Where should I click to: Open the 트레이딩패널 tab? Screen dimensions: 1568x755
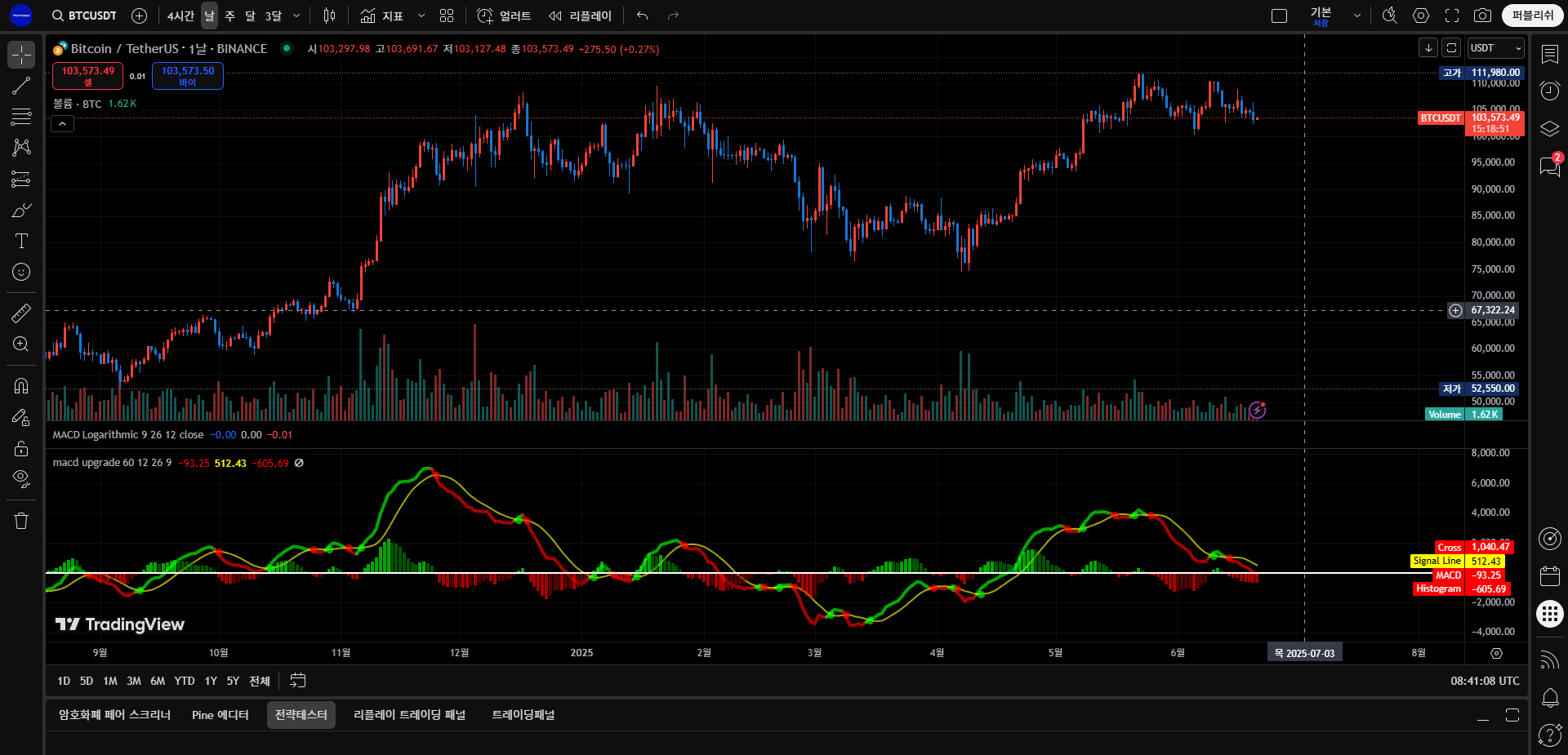pyautogui.click(x=523, y=715)
